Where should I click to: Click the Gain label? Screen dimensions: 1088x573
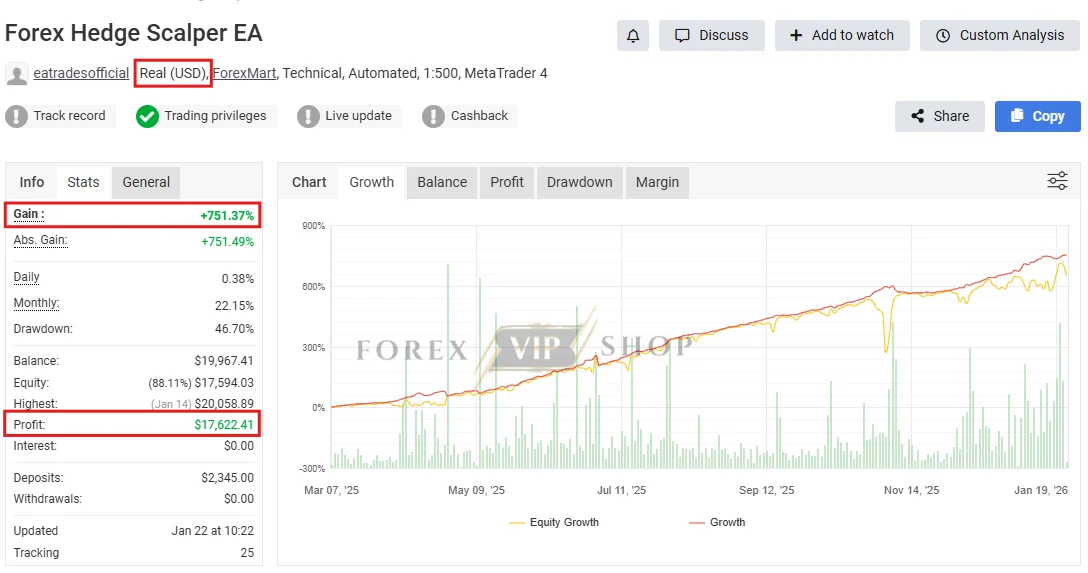[x=28, y=214]
